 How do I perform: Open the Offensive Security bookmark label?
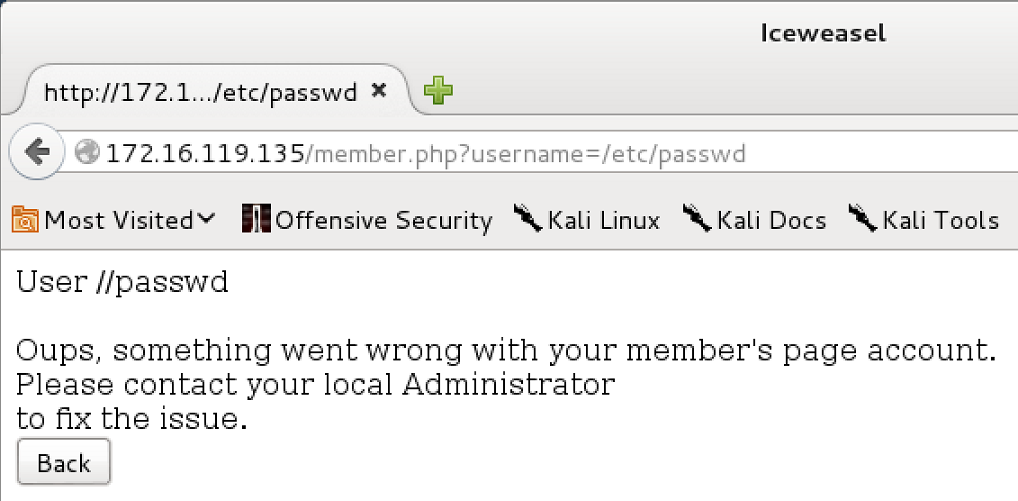pyautogui.click(x=384, y=221)
